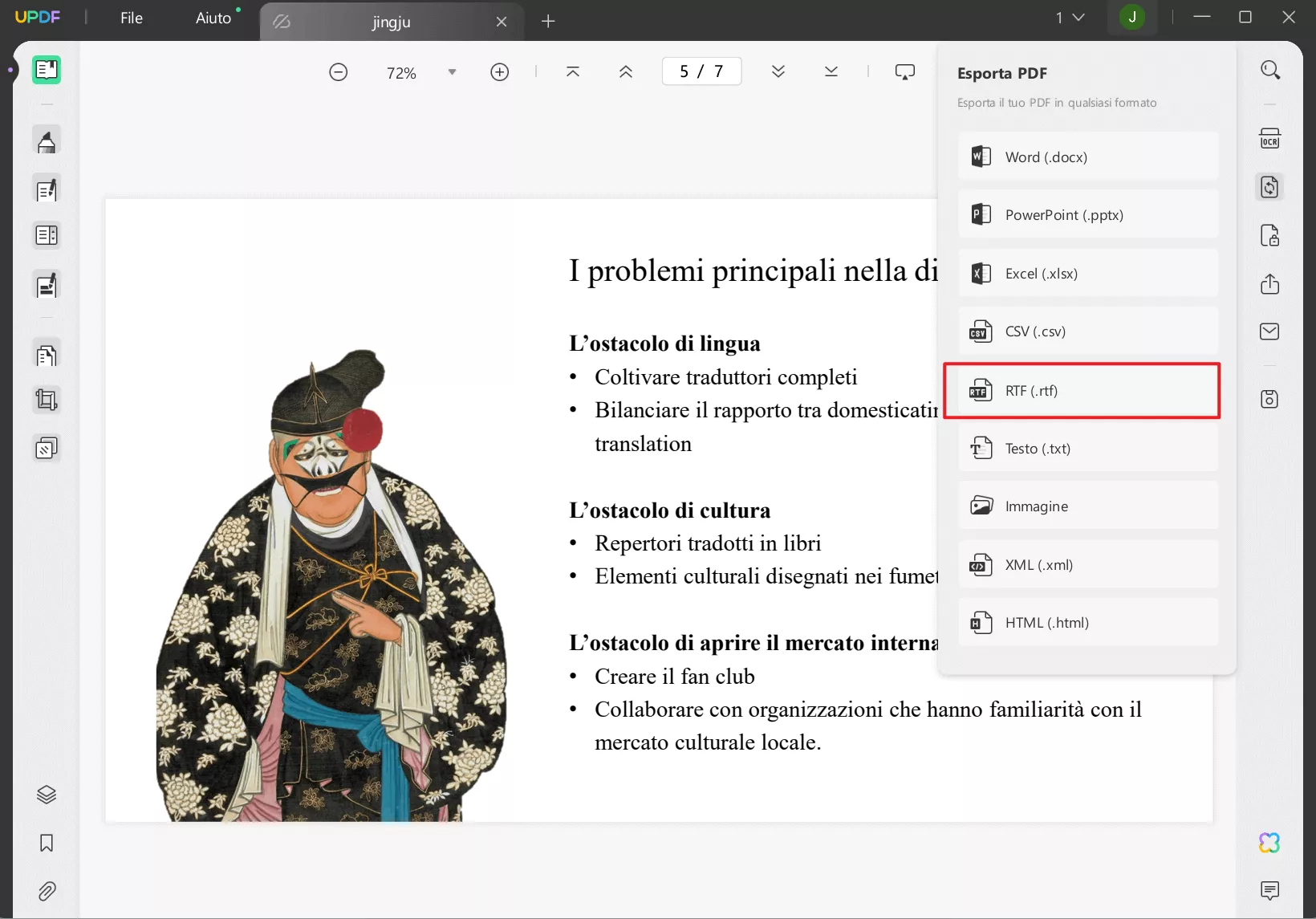Image resolution: width=1316 pixels, height=919 pixels.
Task: Open the user account avatar J
Action: tap(1132, 17)
